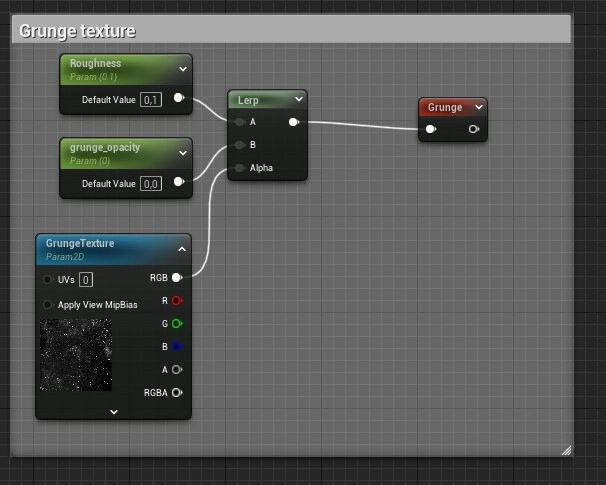Click the grunge_opacity Default Value output pin
This screenshot has width=606, height=485.
[x=178, y=183]
